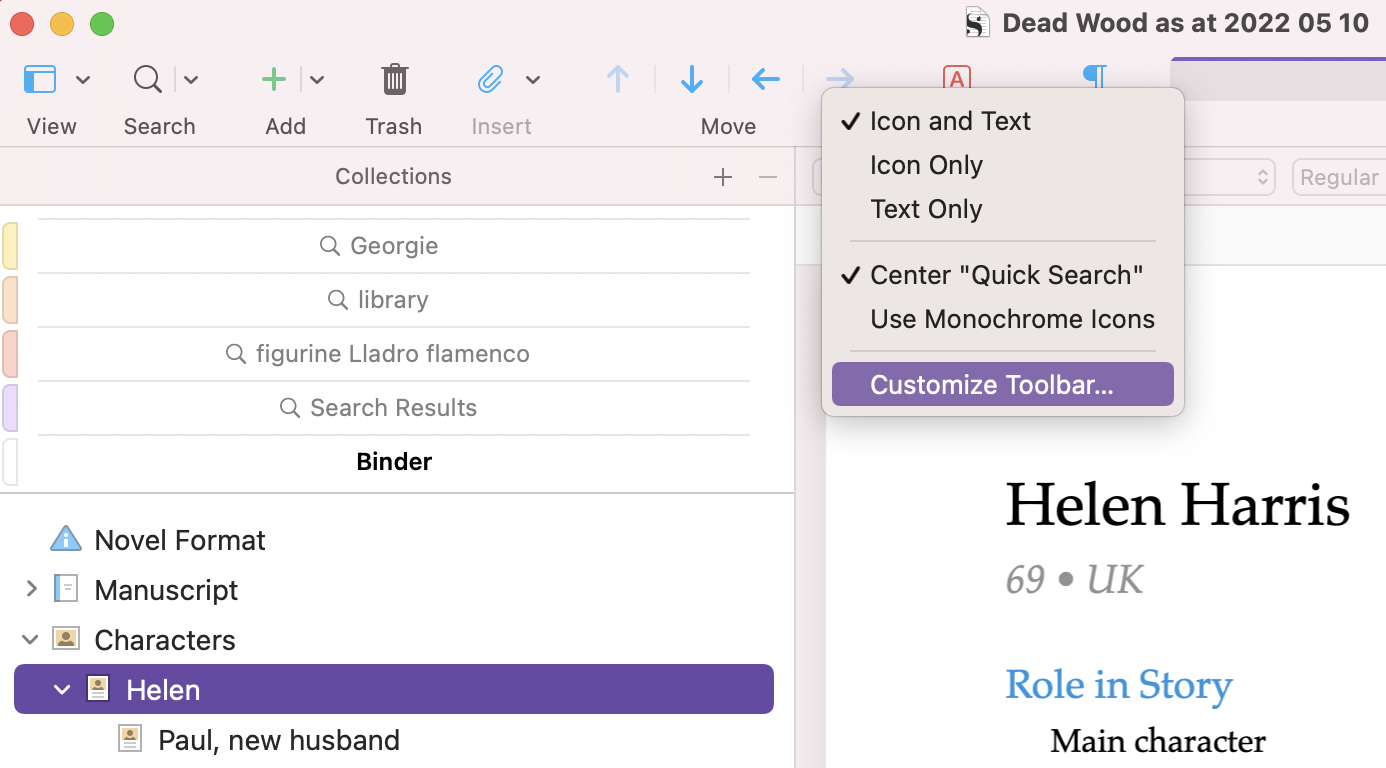Select Icon Only from the context menu
Viewport: 1386px width, 768px height.
coord(926,165)
